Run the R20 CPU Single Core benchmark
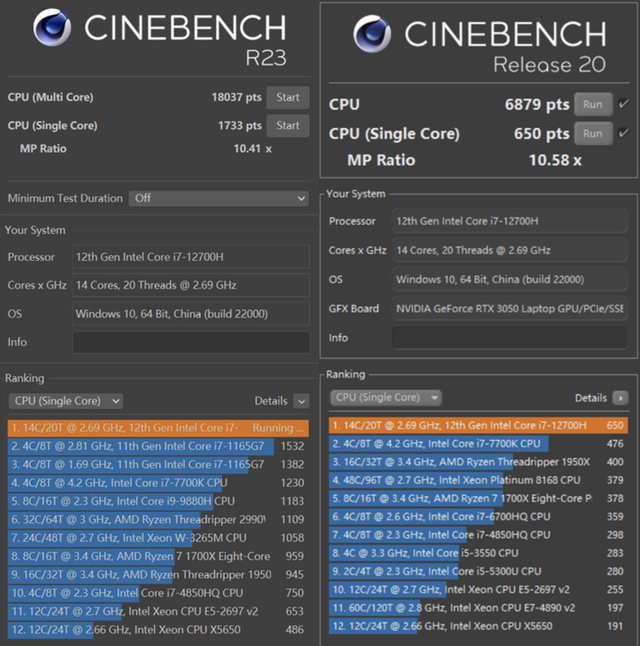The width and height of the screenshot is (640, 646). [592, 133]
